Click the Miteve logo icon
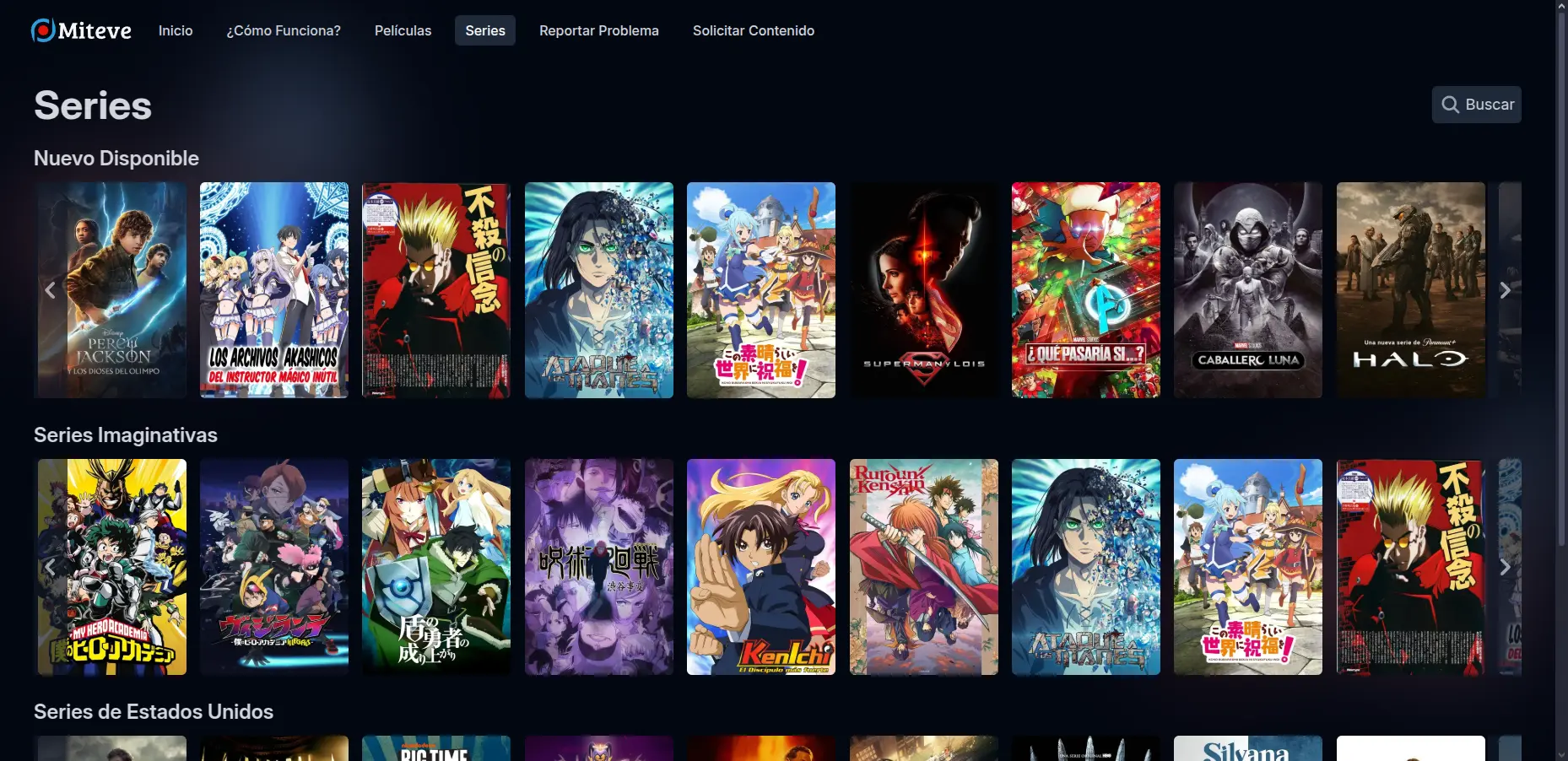Image resolution: width=1568 pixels, height=761 pixels. [43, 30]
